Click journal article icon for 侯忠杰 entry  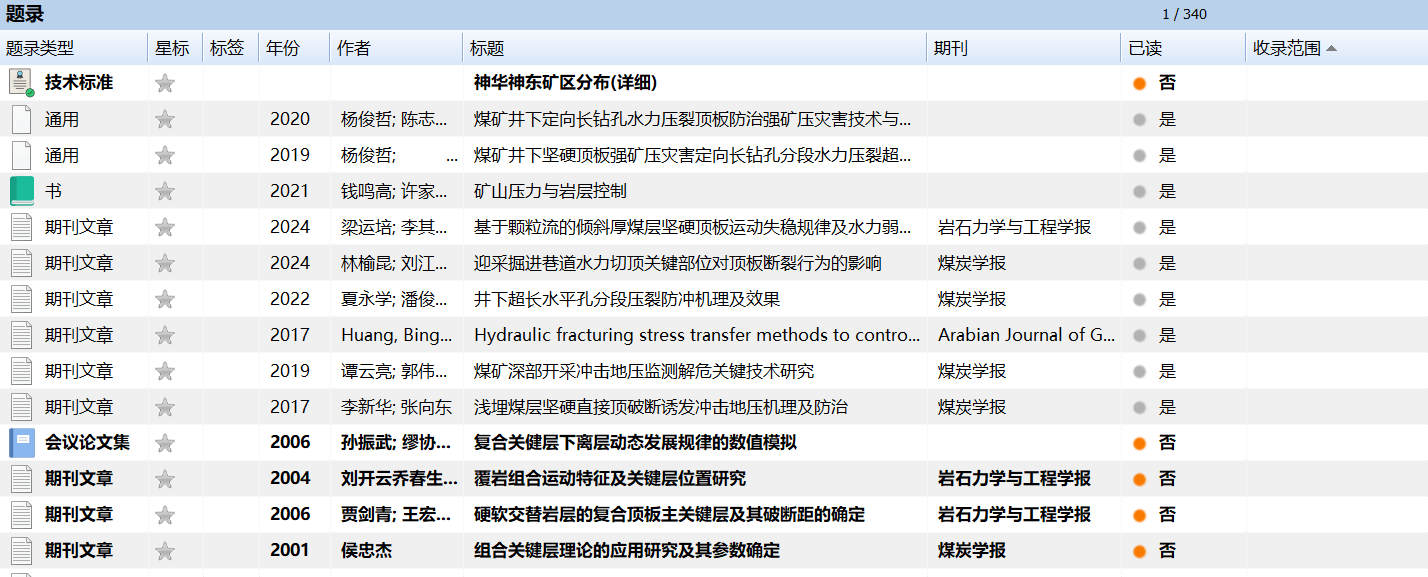[21, 551]
